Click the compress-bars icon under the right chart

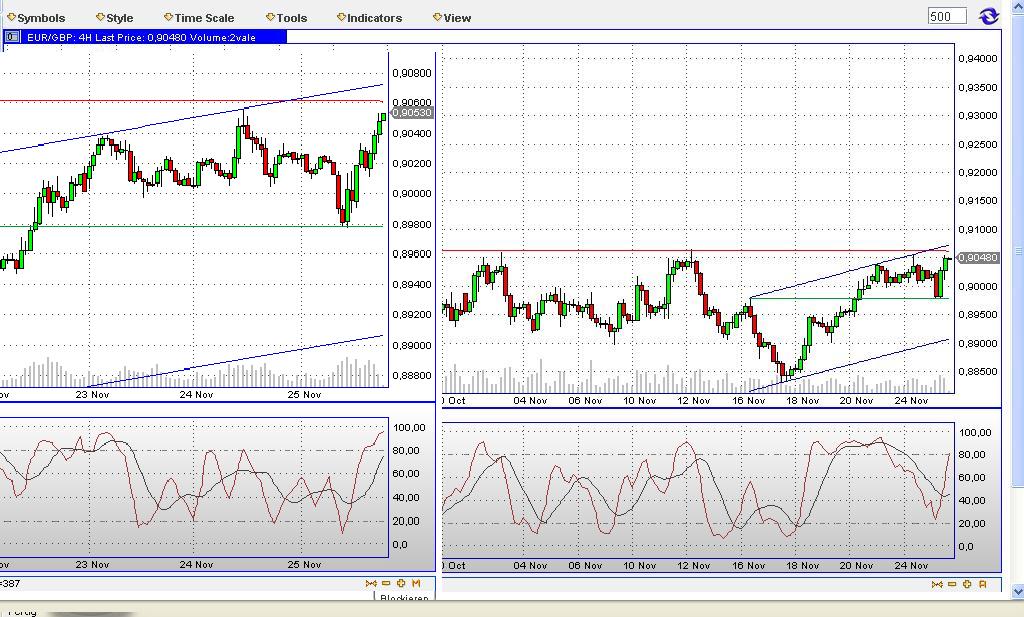tap(937, 585)
